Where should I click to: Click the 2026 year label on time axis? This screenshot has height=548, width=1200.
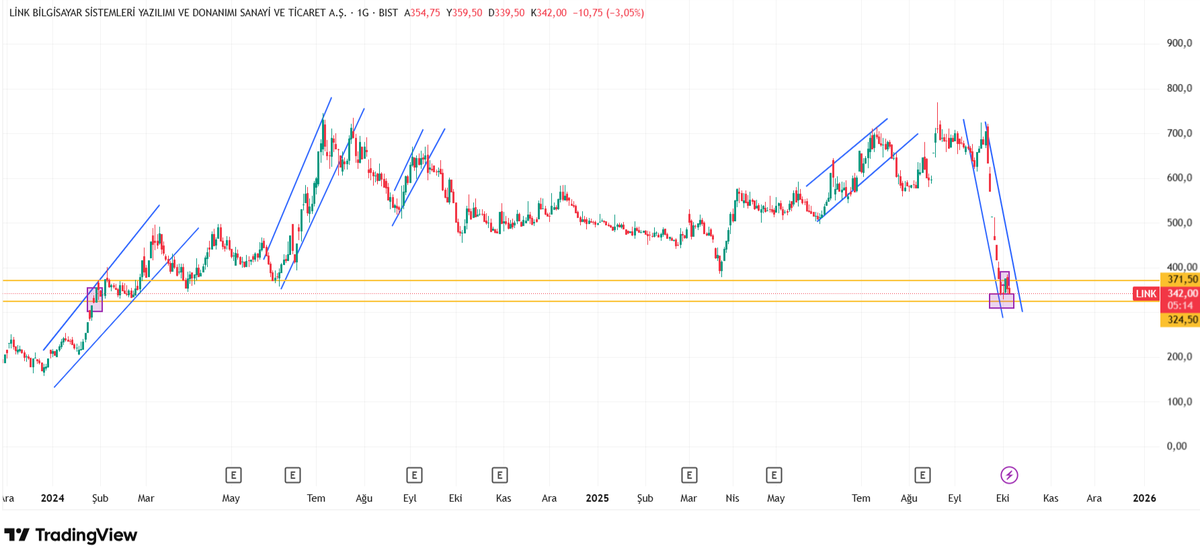point(1144,498)
